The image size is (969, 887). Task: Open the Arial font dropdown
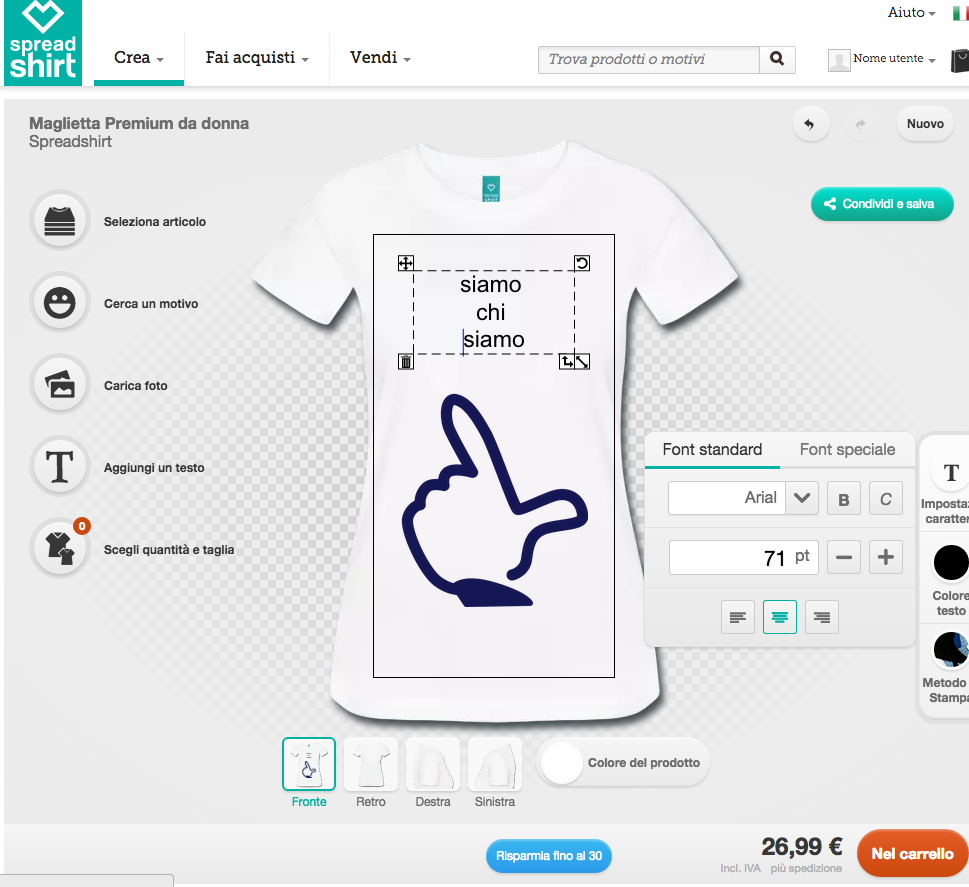click(802, 498)
